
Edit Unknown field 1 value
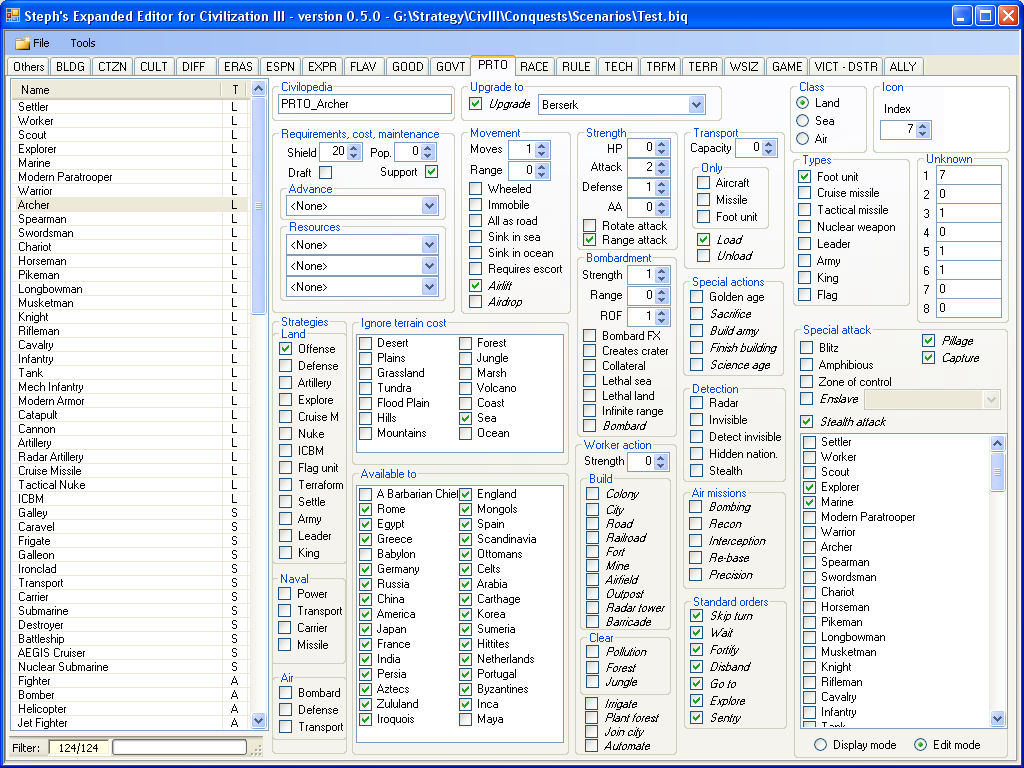[x=968, y=175]
